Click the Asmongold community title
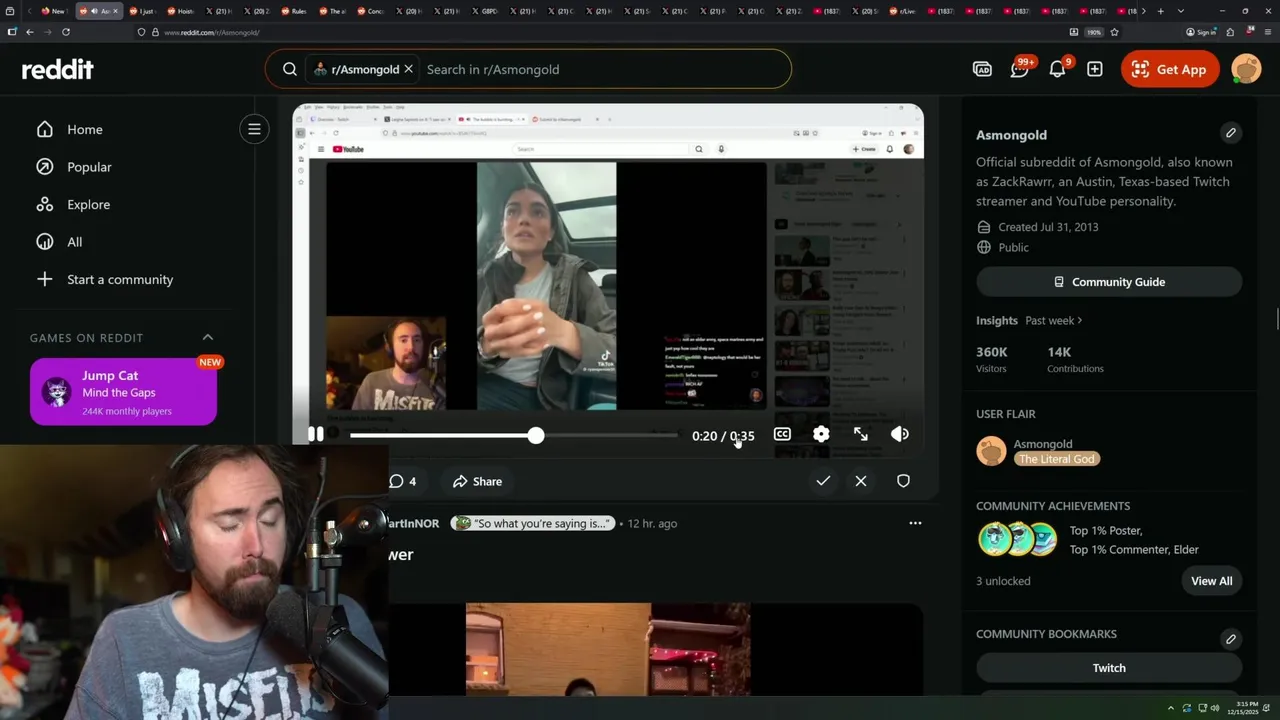 pyautogui.click(x=1011, y=135)
